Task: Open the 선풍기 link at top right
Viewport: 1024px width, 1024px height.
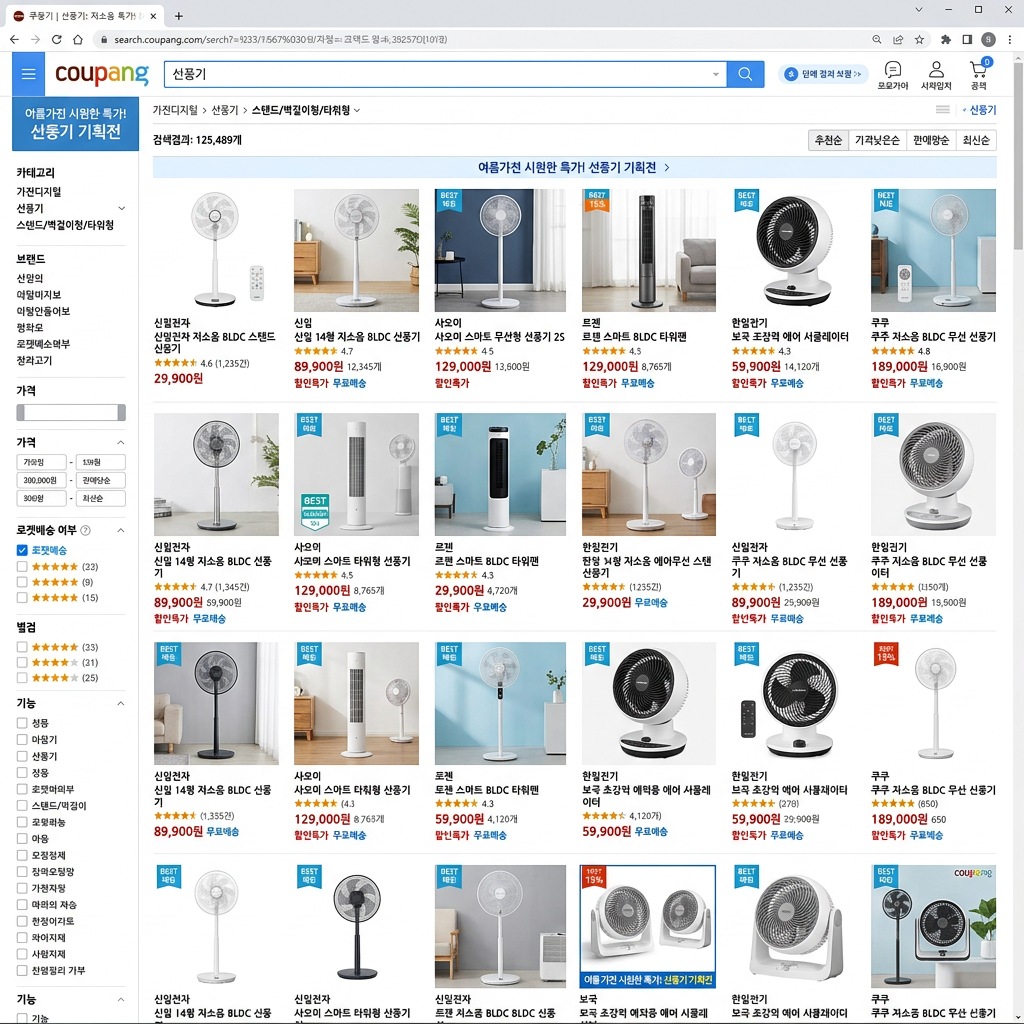Action: tap(982, 110)
